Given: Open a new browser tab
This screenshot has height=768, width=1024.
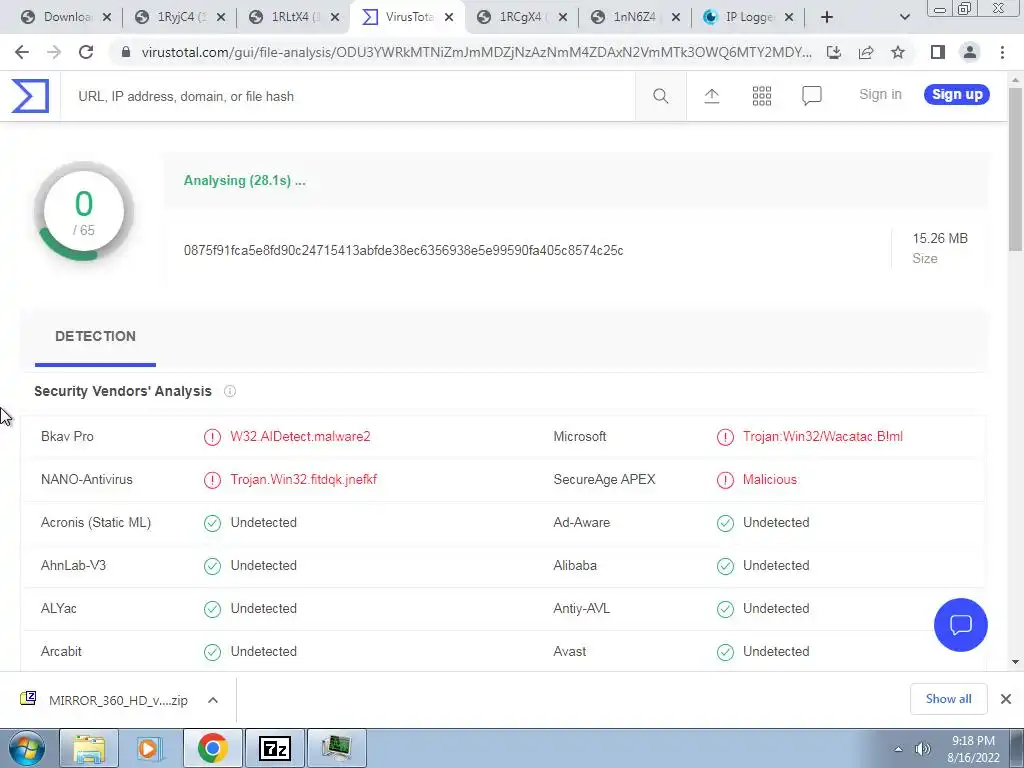Looking at the screenshot, I should tap(827, 17).
